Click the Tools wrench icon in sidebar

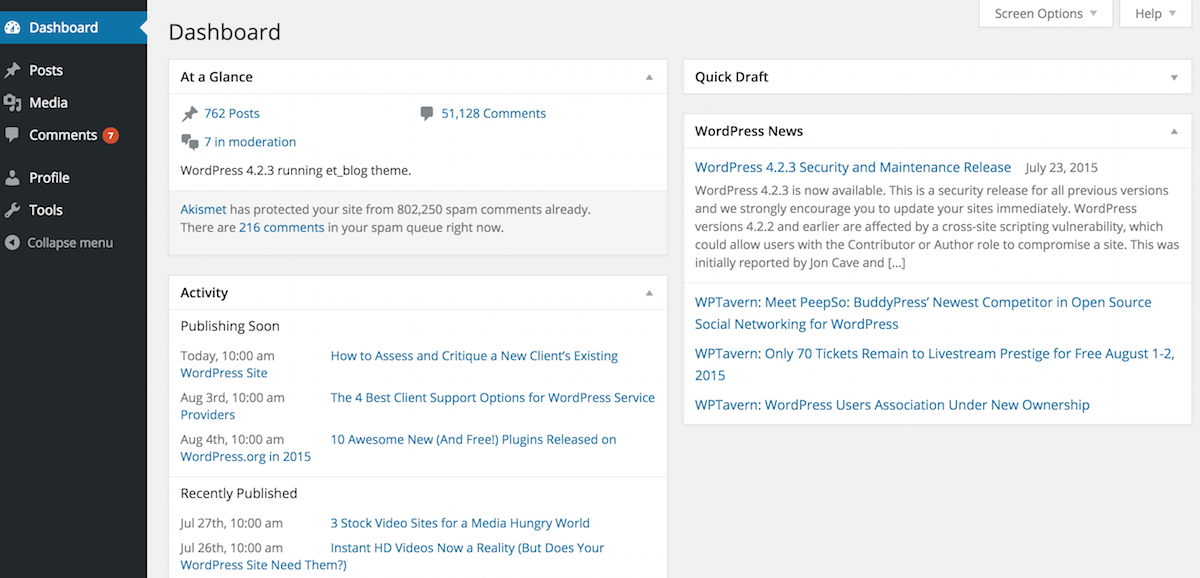point(13,210)
